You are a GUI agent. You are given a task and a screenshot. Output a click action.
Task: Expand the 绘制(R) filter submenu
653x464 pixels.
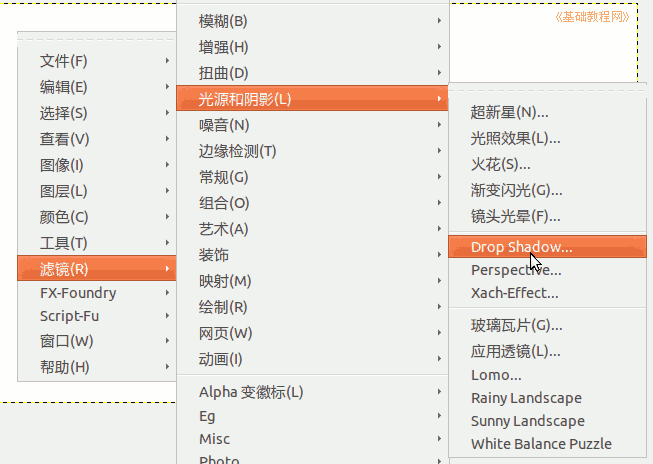[312, 307]
